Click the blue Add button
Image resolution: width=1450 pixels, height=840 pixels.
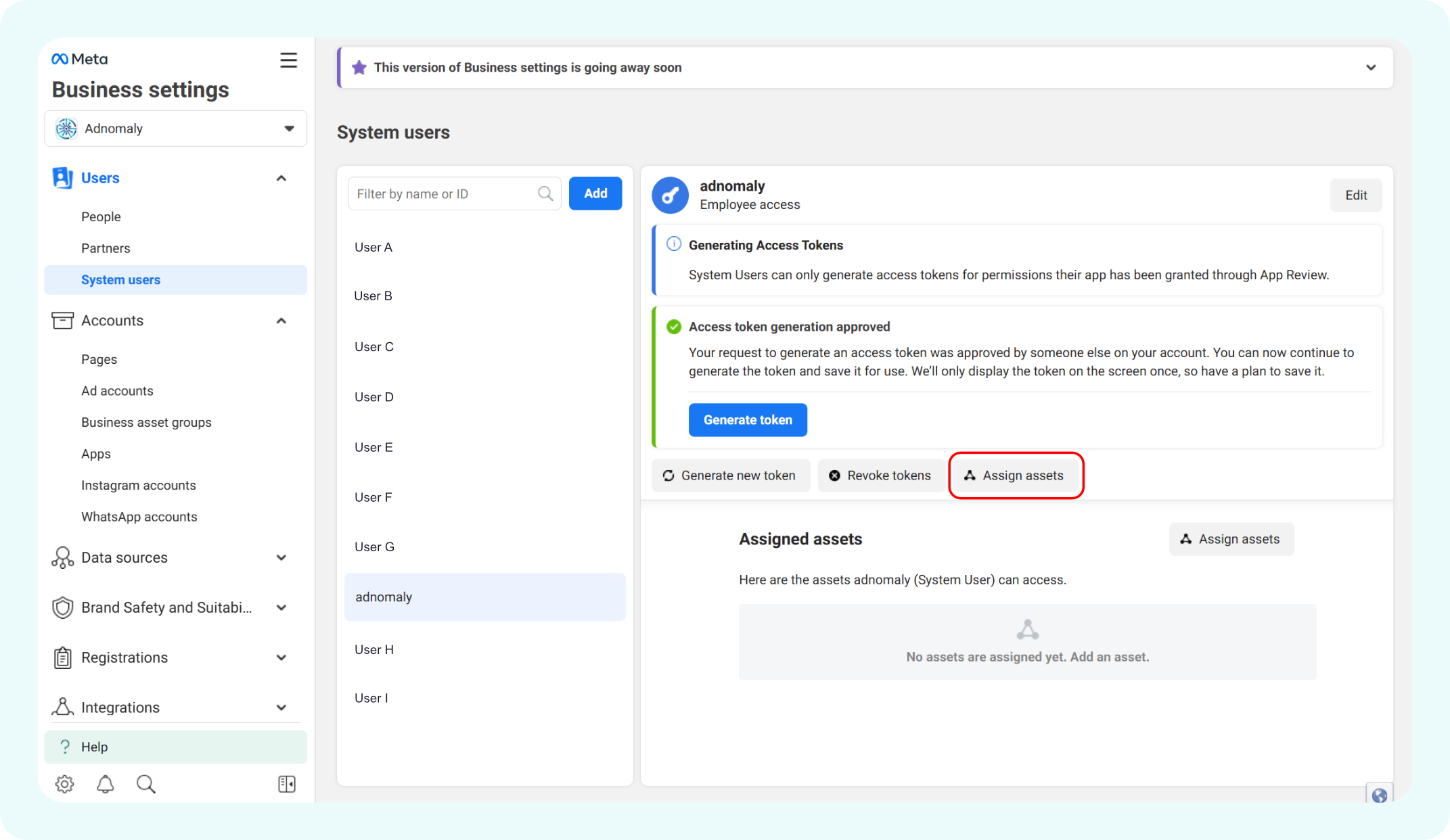click(x=595, y=193)
